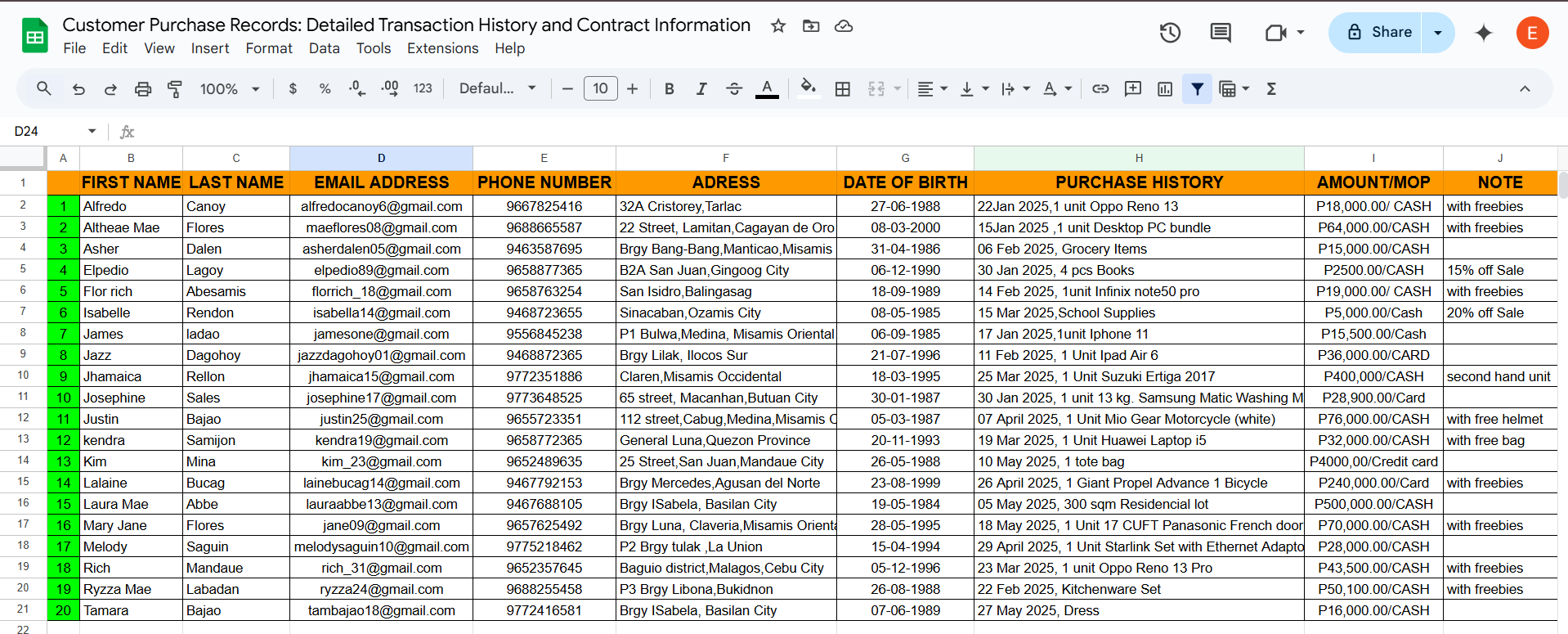Click the Undo icon in toolbar

pyautogui.click(x=78, y=89)
